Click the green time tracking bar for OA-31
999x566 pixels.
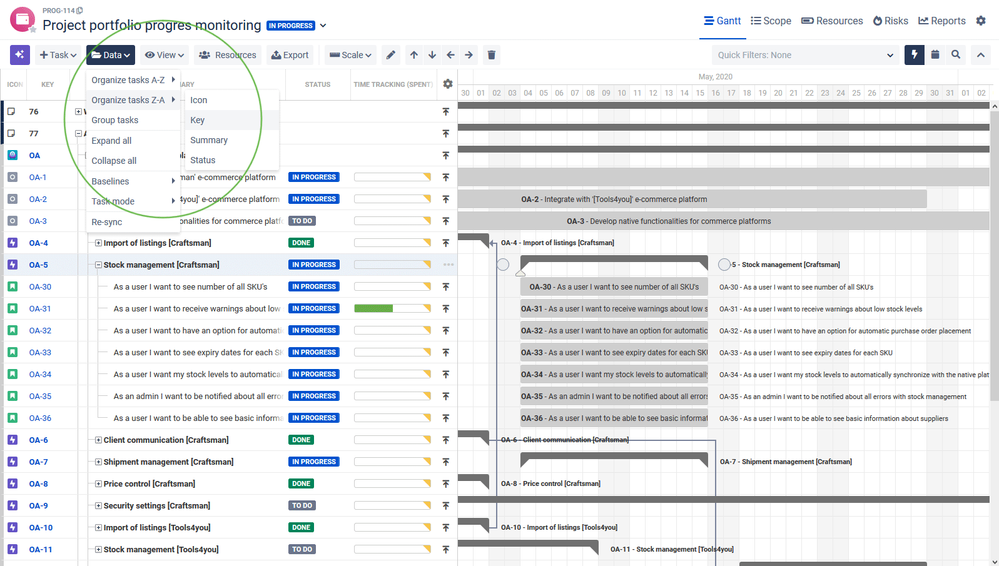pyautogui.click(x=373, y=308)
